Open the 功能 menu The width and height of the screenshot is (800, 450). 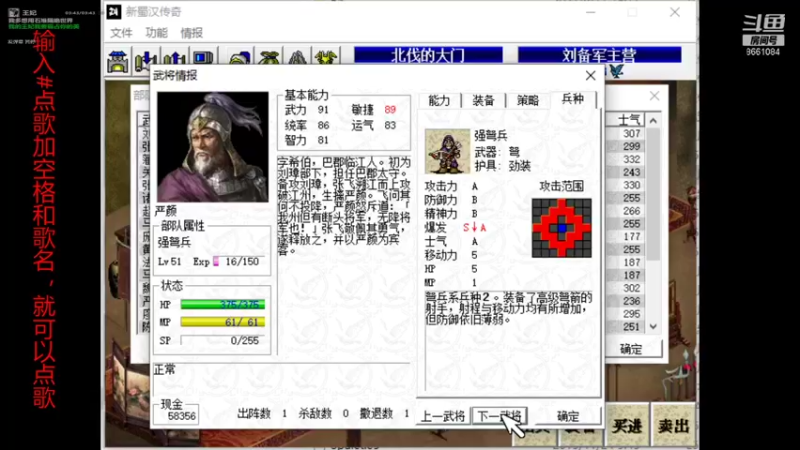[157, 33]
